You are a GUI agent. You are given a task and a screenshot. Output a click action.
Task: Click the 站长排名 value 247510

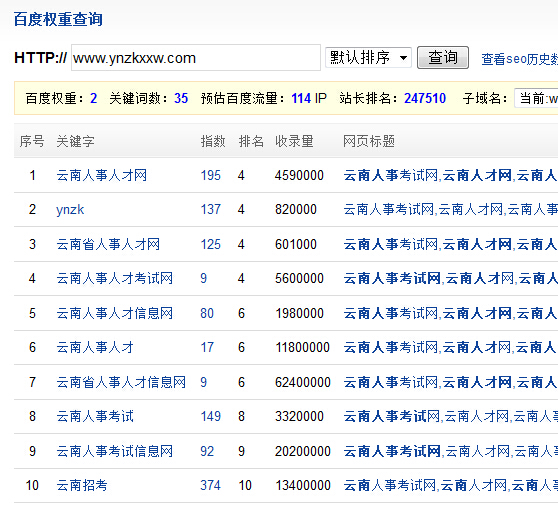[x=425, y=98]
